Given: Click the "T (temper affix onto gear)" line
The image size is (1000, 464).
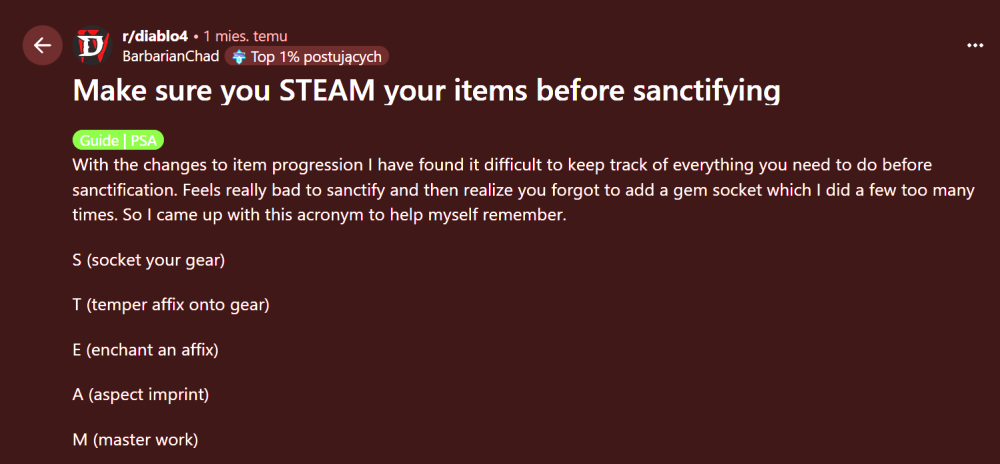Looking at the screenshot, I should coord(171,304).
